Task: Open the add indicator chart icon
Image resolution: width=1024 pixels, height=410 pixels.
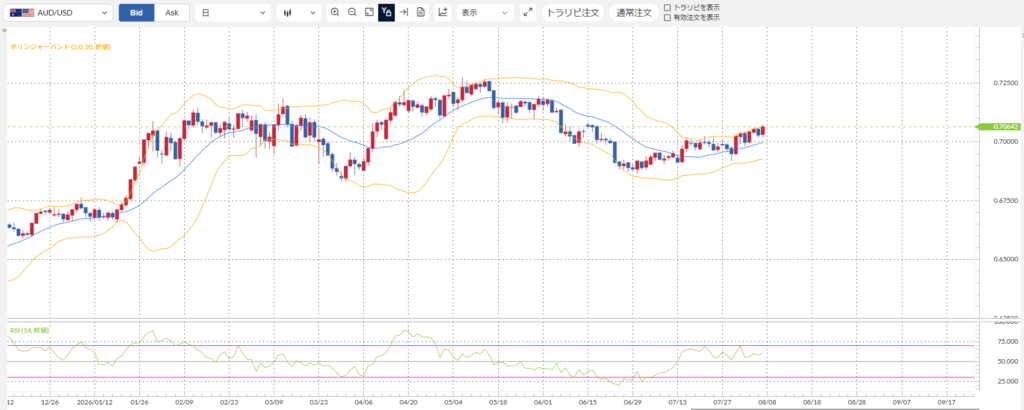Action: pos(443,12)
